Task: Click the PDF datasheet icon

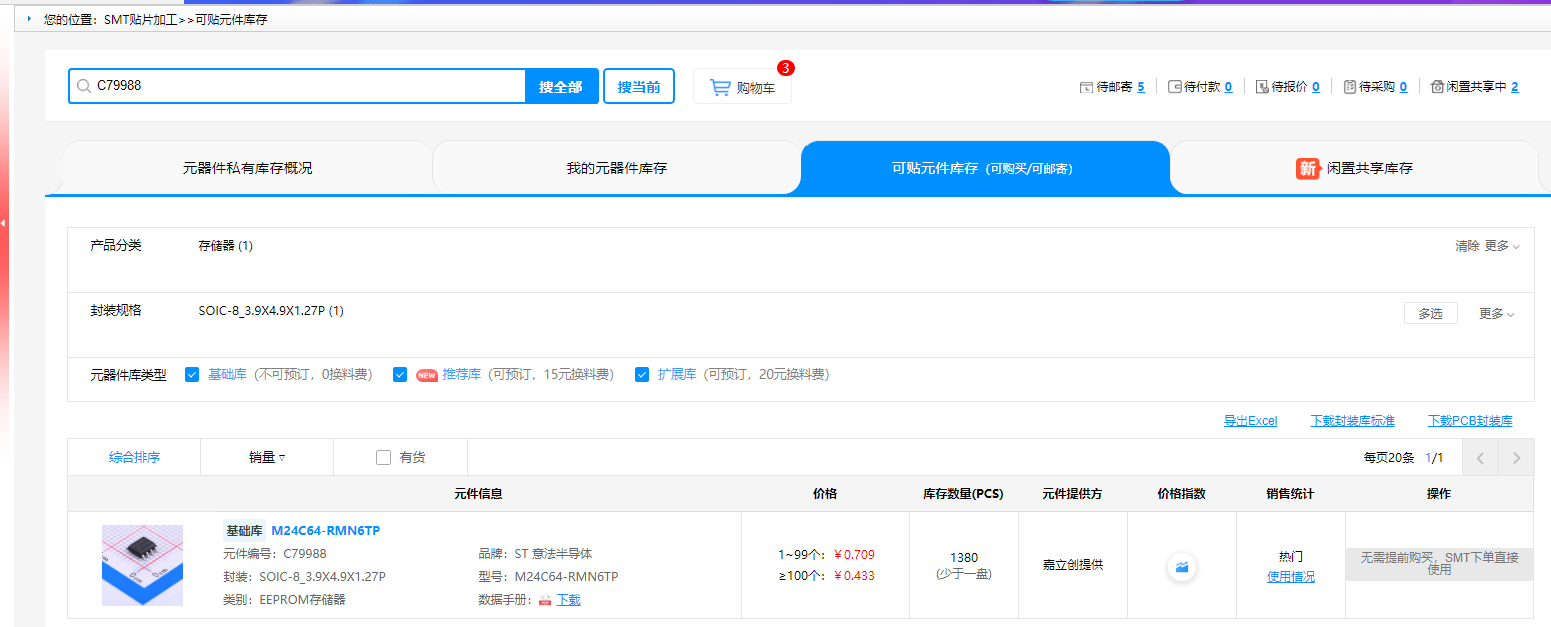Action: 545,600
